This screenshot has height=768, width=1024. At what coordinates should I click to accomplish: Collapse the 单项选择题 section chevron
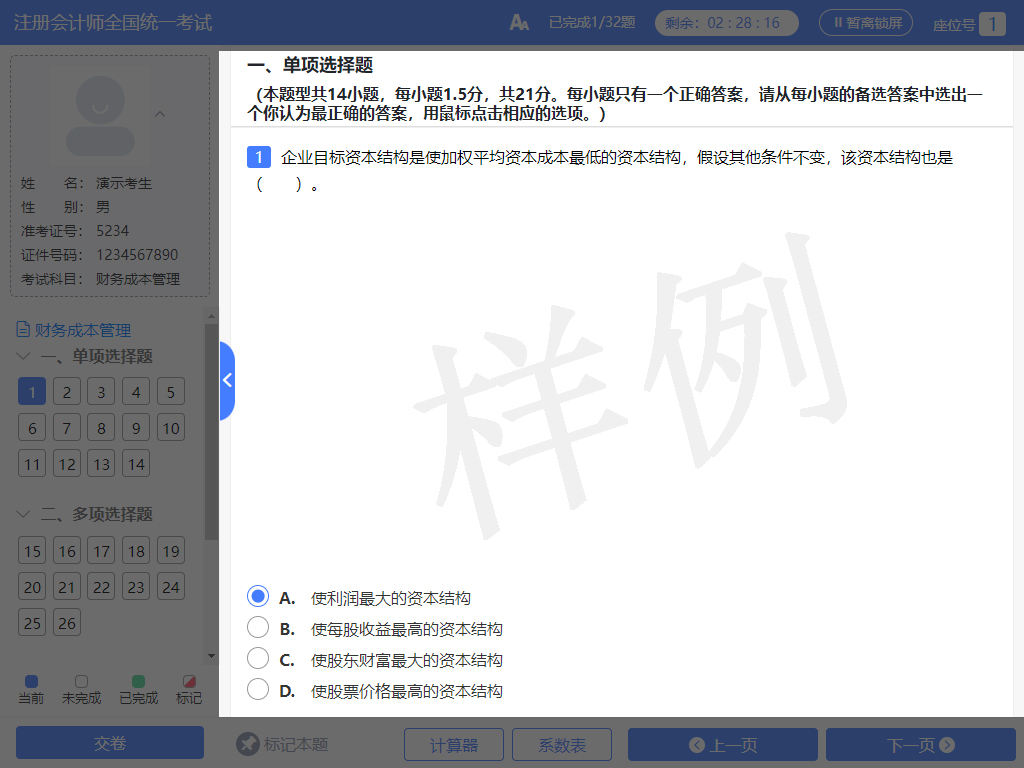23,356
